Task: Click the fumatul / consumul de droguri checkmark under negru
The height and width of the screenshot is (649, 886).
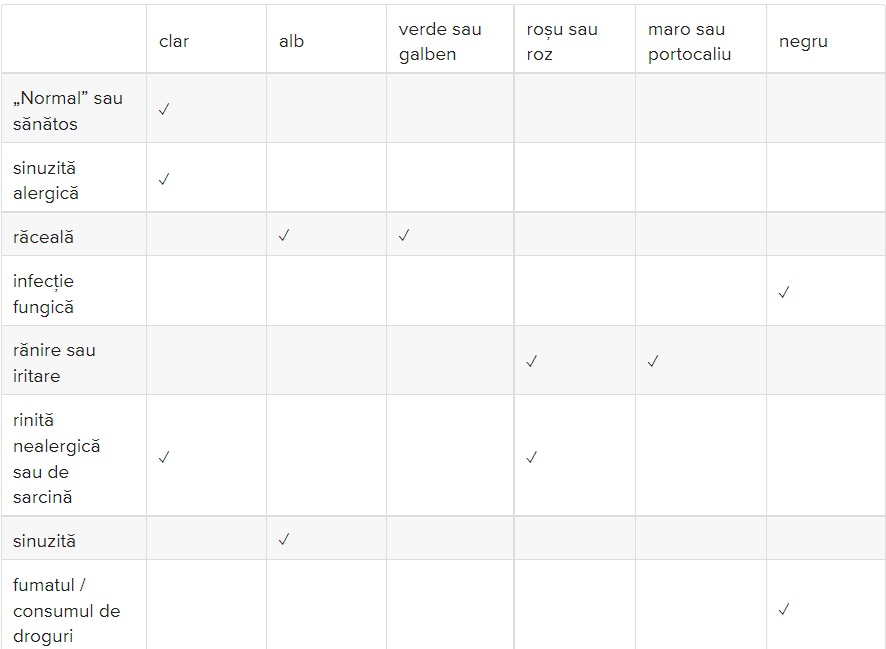Action: click(784, 609)
